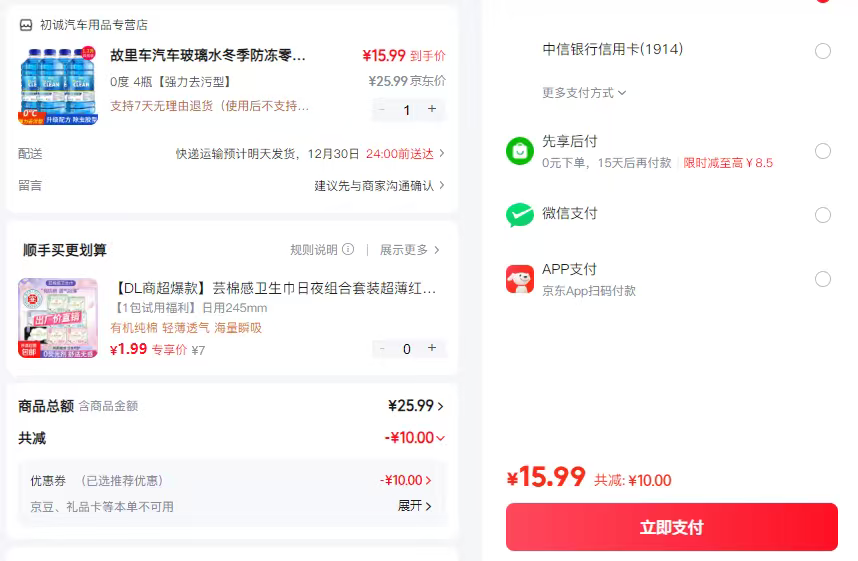Click the WeChat Pay icon
Image resolution: width=858 pixels, height=561 pixels.
pos(520,215)
